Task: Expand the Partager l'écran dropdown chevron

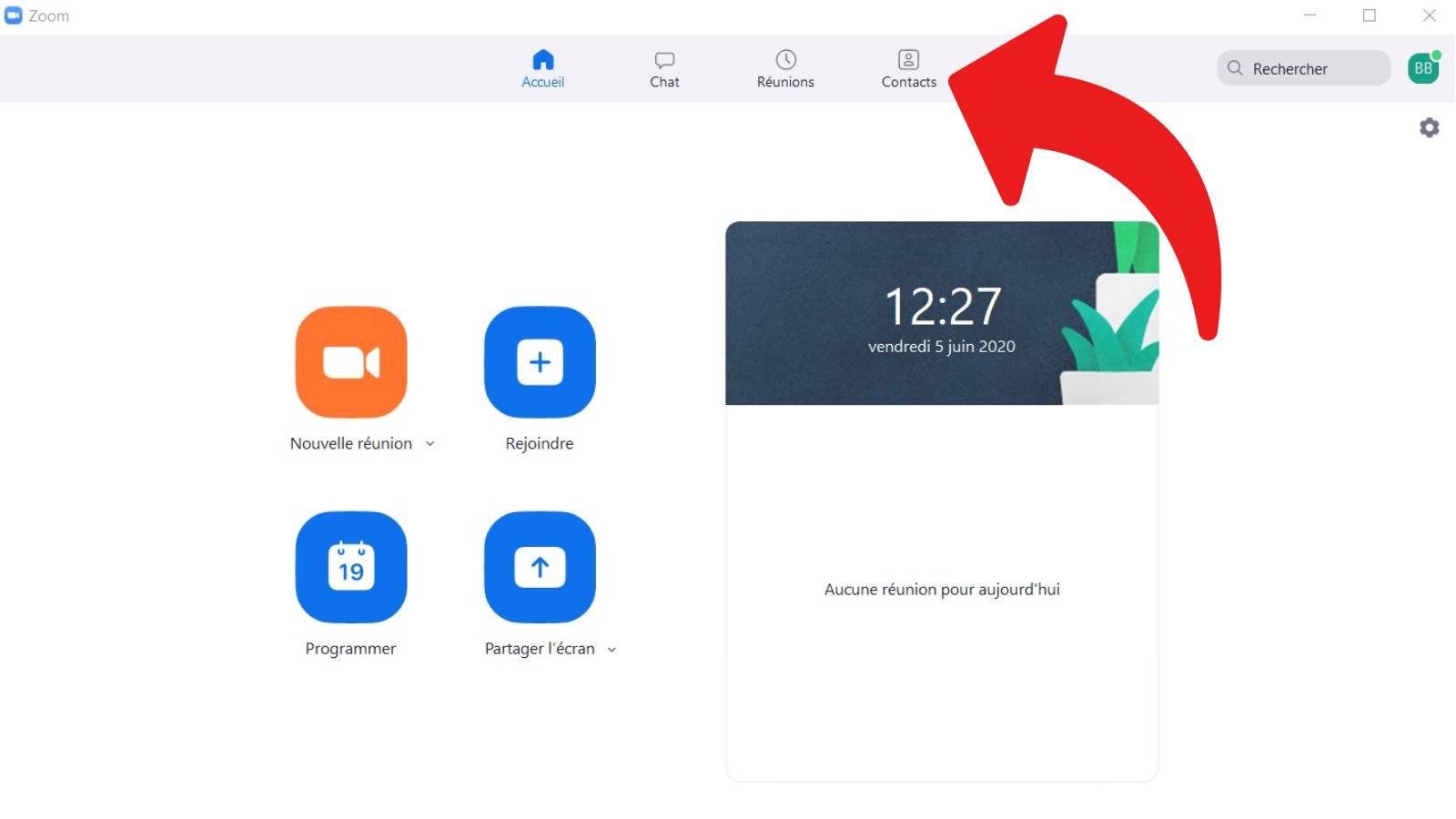Action: pos(612,650)
